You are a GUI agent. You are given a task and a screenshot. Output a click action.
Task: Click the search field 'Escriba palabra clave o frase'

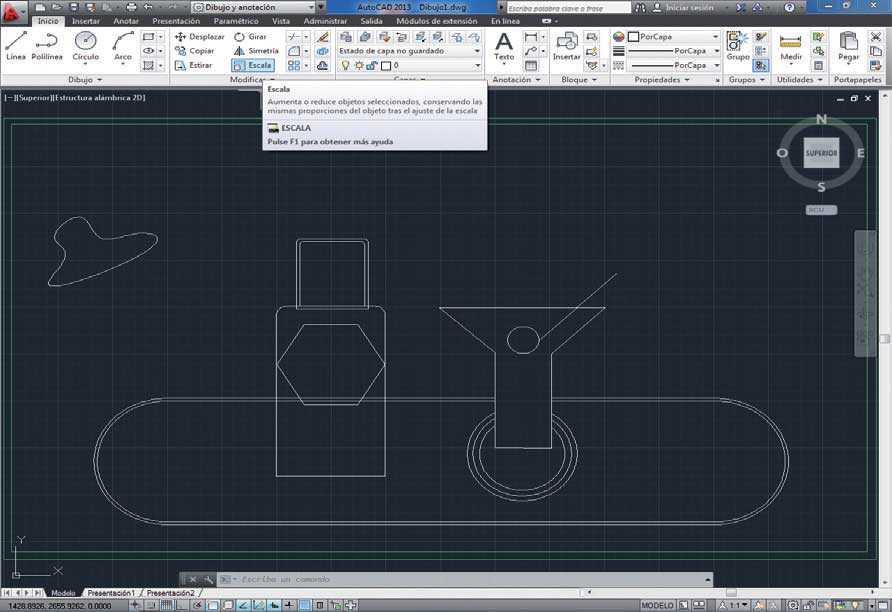point(568,8)
